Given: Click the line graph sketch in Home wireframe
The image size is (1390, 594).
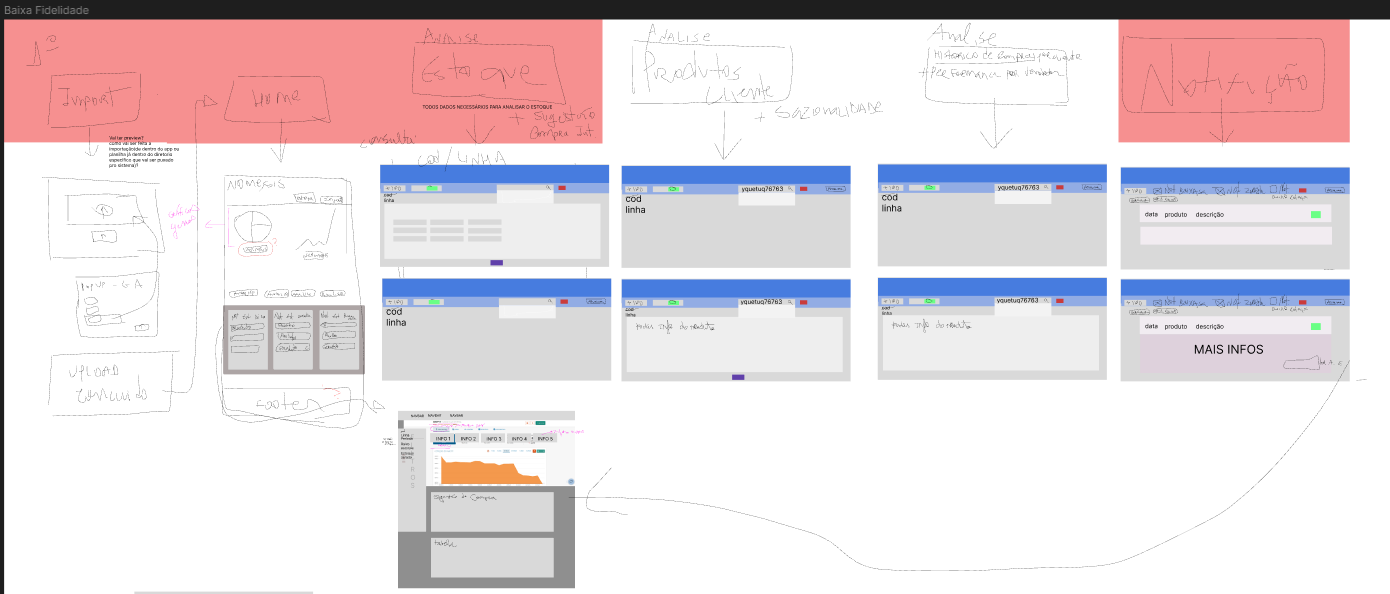Looking at the screenshot, I should (x=317, y=238).
